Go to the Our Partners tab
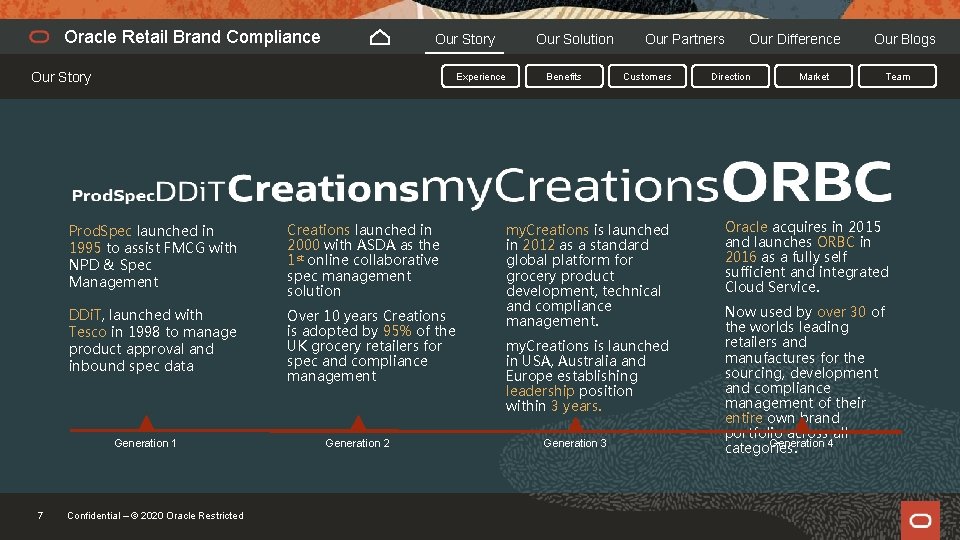The image size is (960, 540). pyautogui.click(x=684, y=39)
